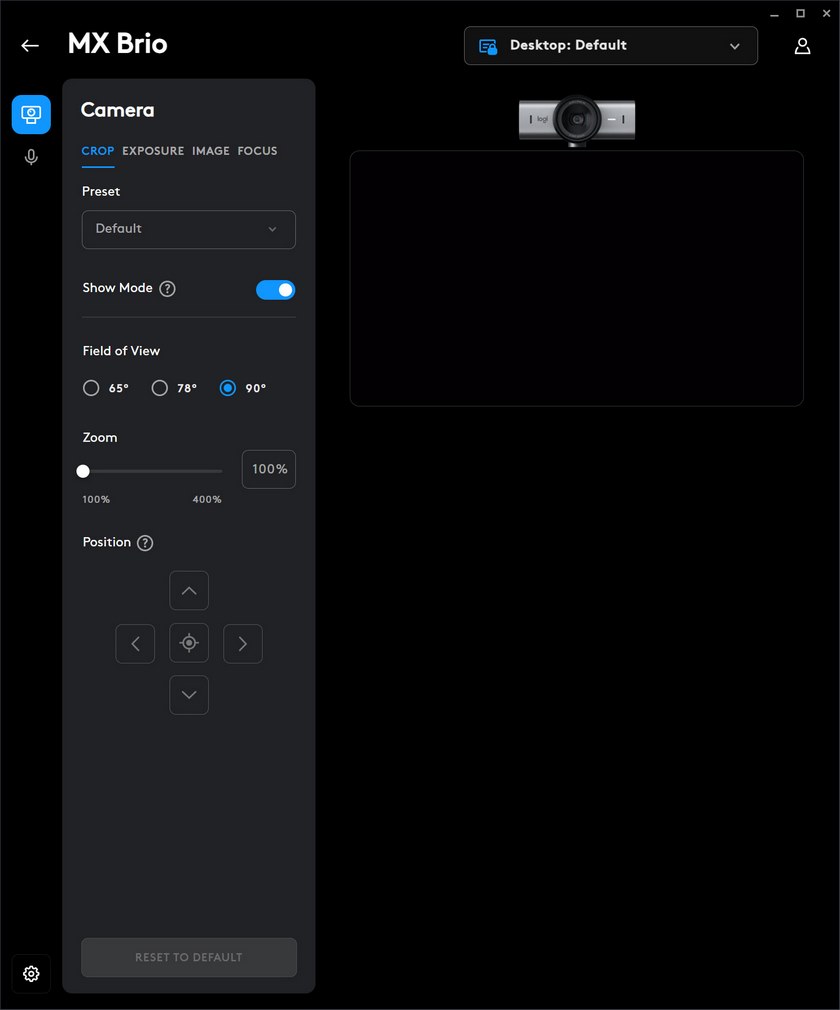Select 65° field of view

tap(91, 388)
